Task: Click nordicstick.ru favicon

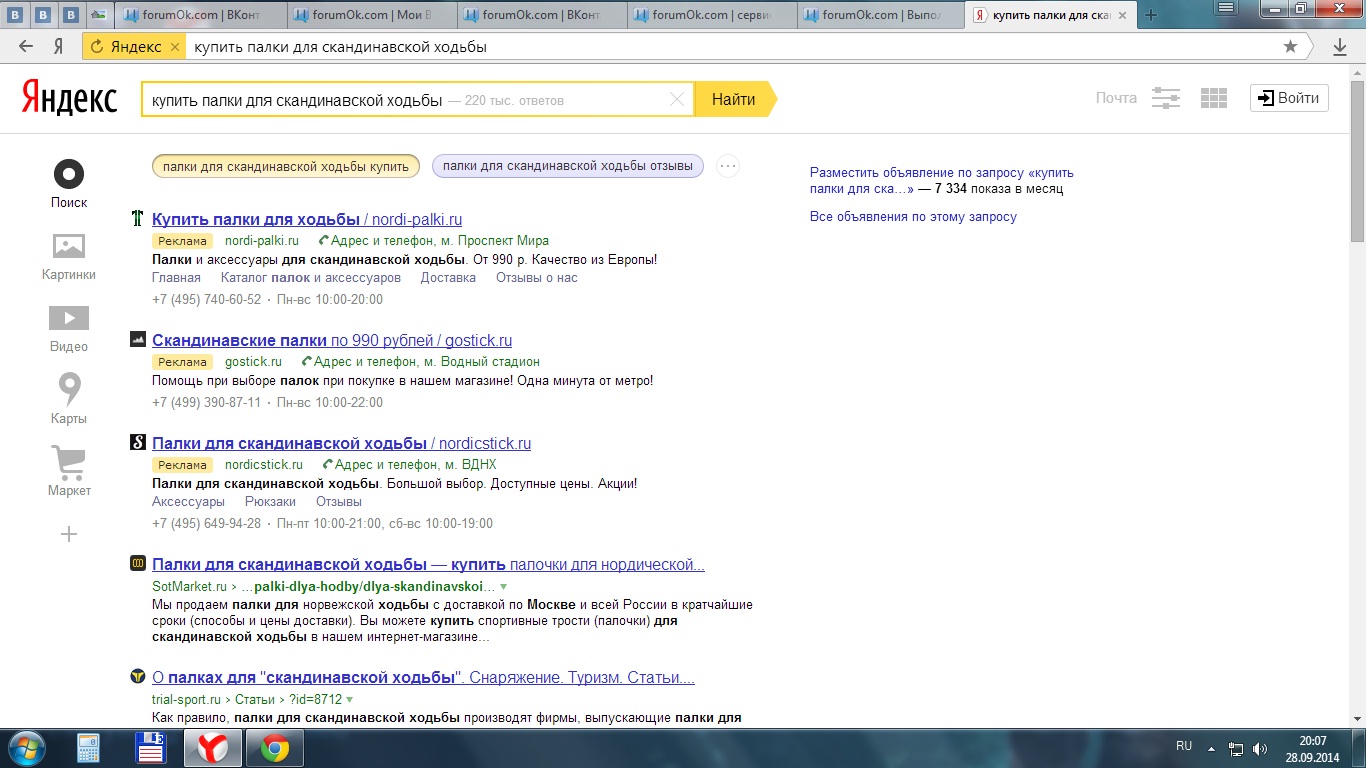Action: click(138, 443)
